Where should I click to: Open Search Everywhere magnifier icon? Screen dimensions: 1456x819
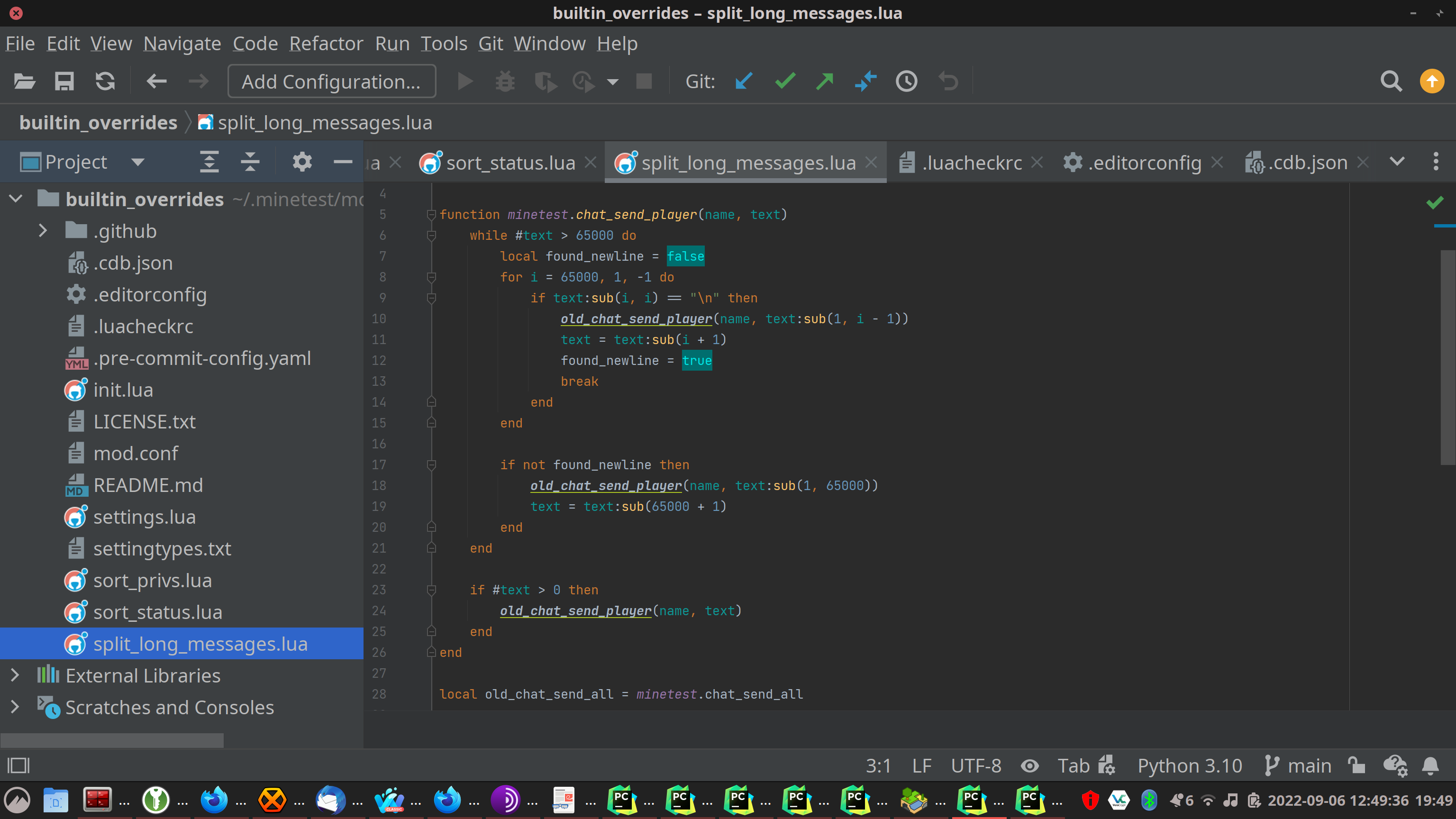click(x=1391, y=82)
